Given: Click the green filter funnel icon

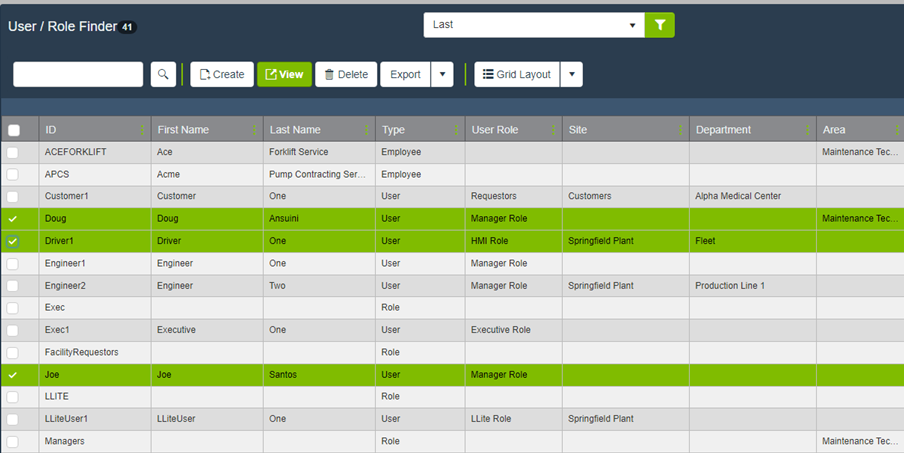Looking at the screenshot, I should (660, 25).
